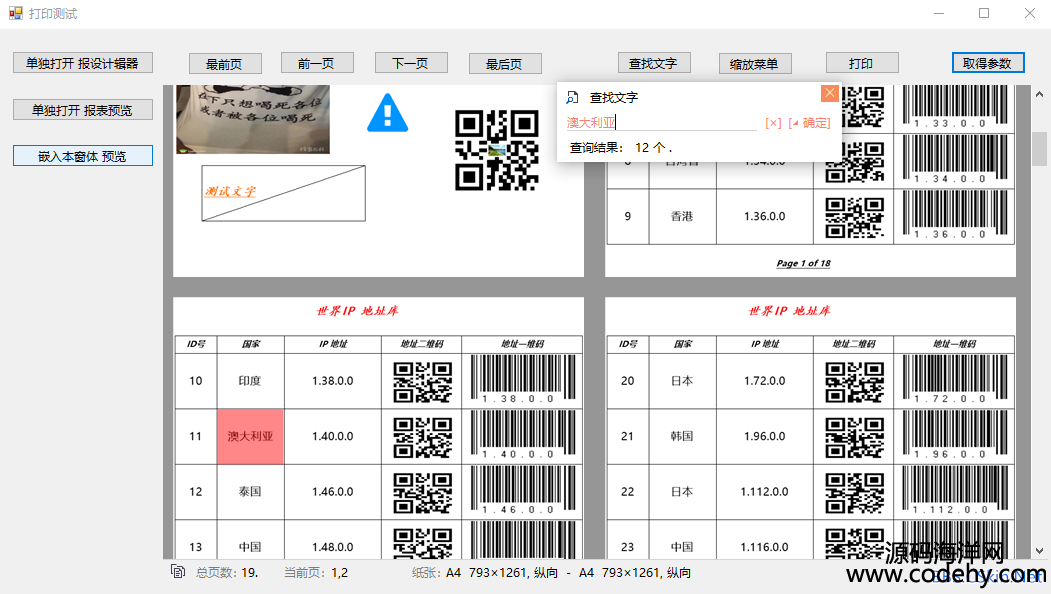Click ID cell 12 in the table

point(196,491)
